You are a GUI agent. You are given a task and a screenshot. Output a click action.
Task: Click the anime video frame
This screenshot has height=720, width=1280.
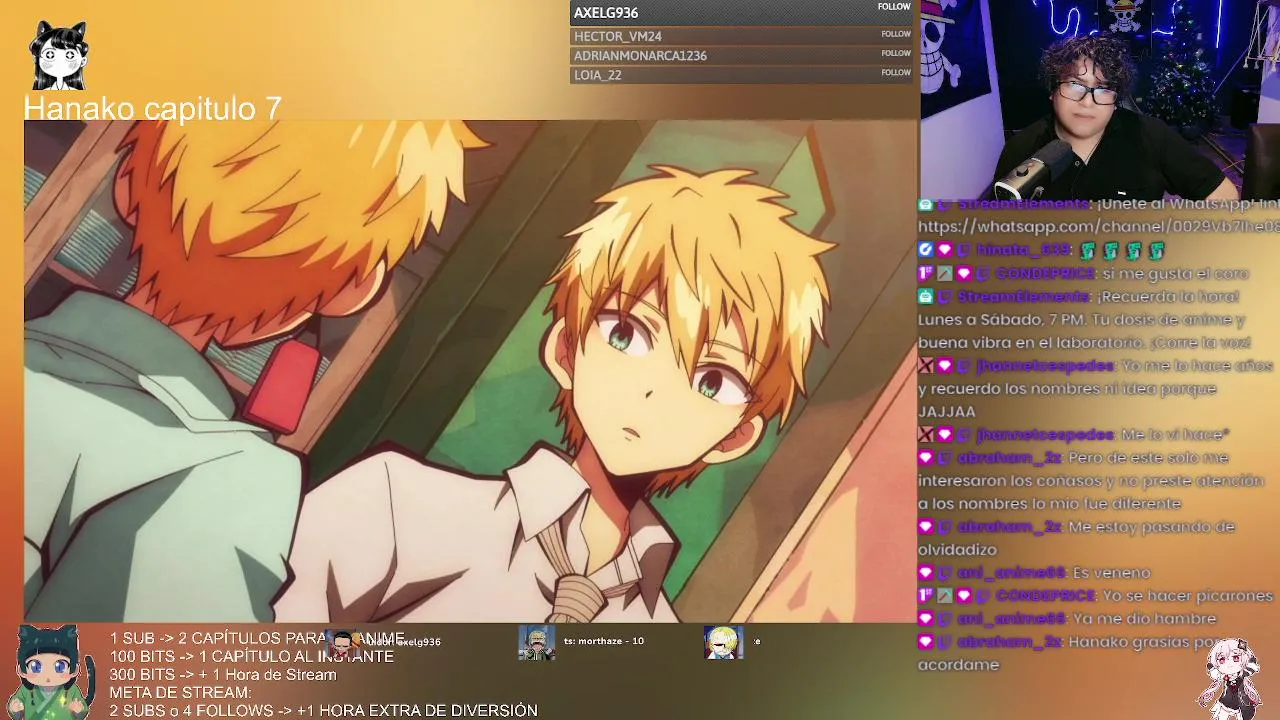click(x=470, y=371)
